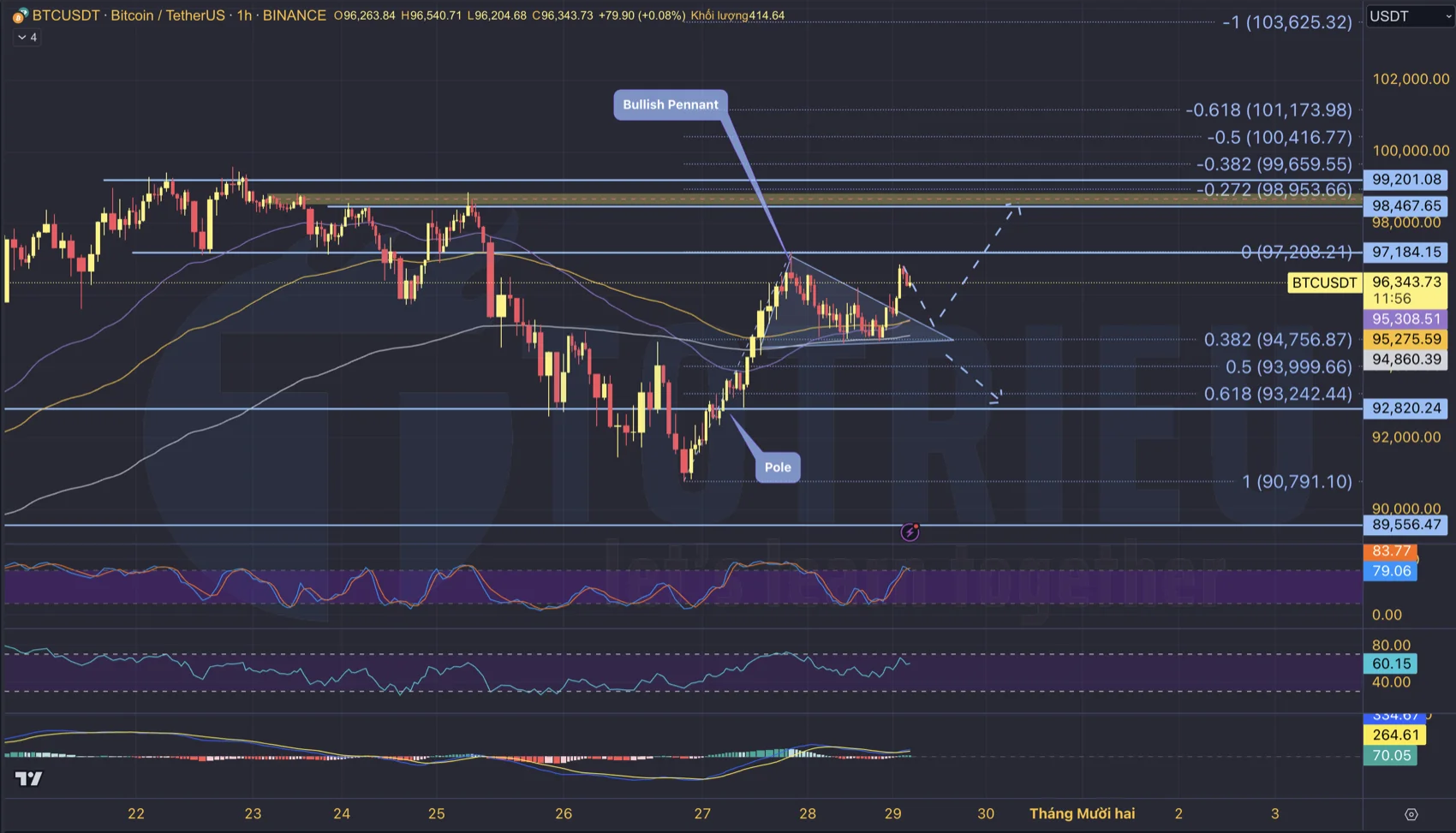Click the blue 79.06 indicator value label
1456x833 pixels.
coord(1391,571)
